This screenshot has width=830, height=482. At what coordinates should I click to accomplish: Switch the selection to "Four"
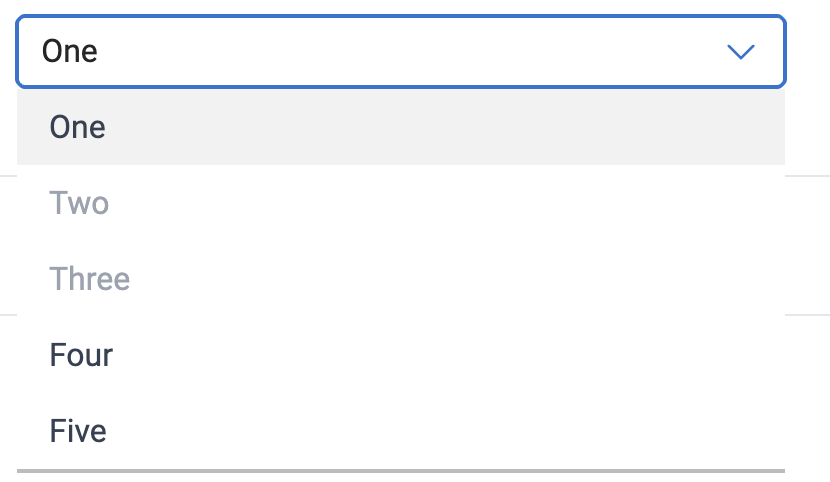[x=82, y=355]
